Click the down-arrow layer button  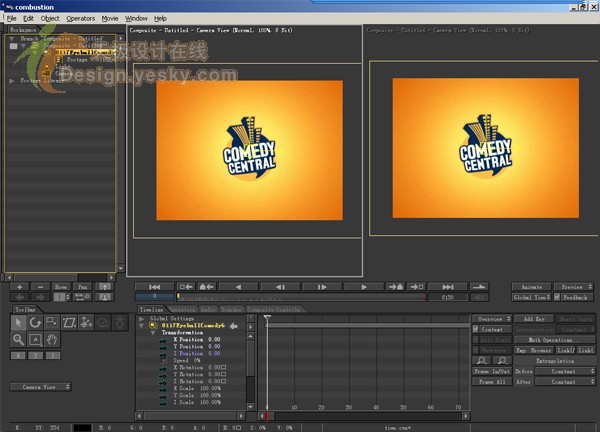click(x=104, y=297)
